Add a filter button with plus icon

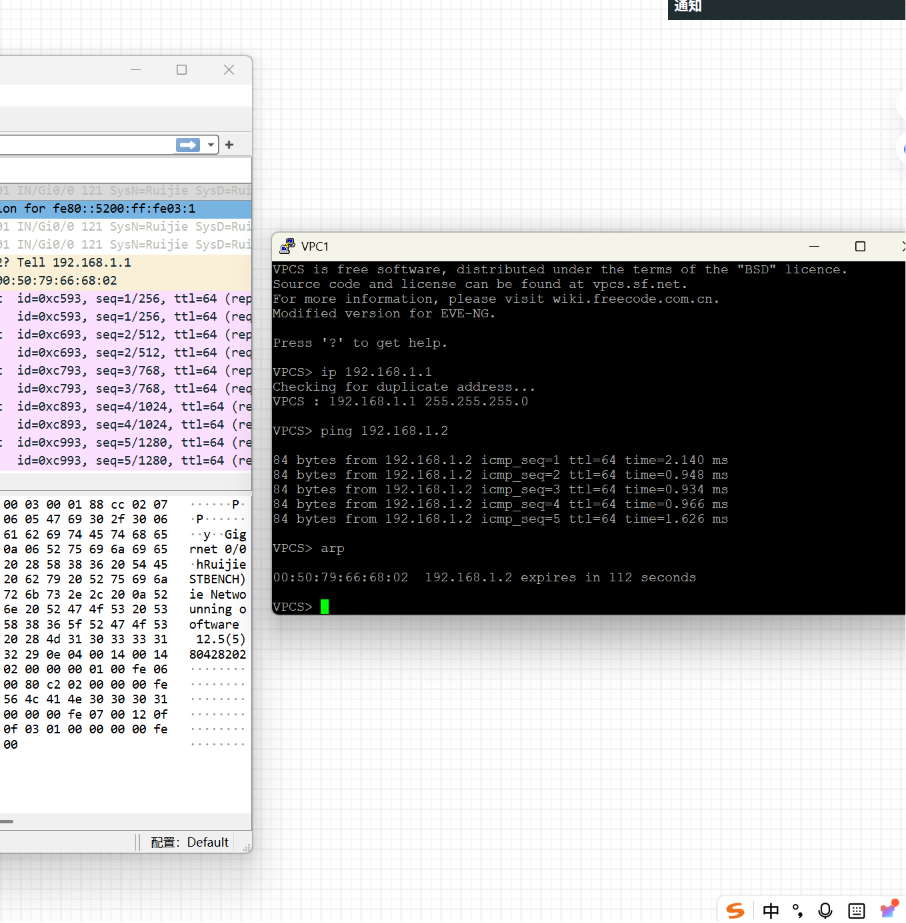(x=230, y=145)
